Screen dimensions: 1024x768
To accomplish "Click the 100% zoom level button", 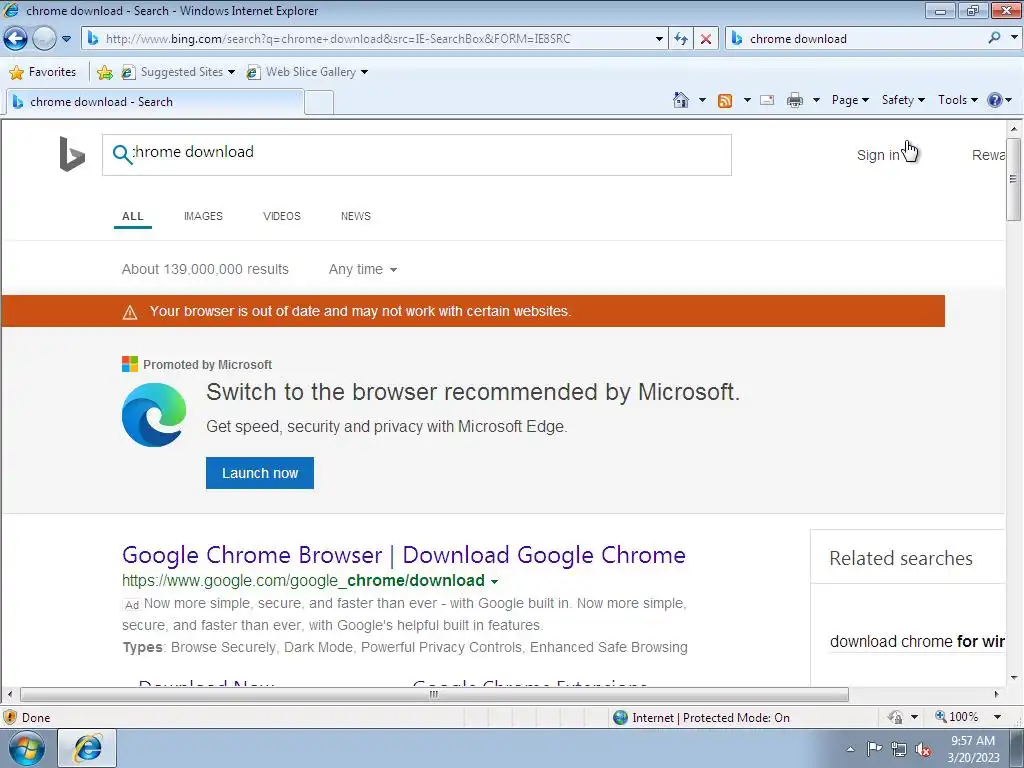I will (957, 717).
